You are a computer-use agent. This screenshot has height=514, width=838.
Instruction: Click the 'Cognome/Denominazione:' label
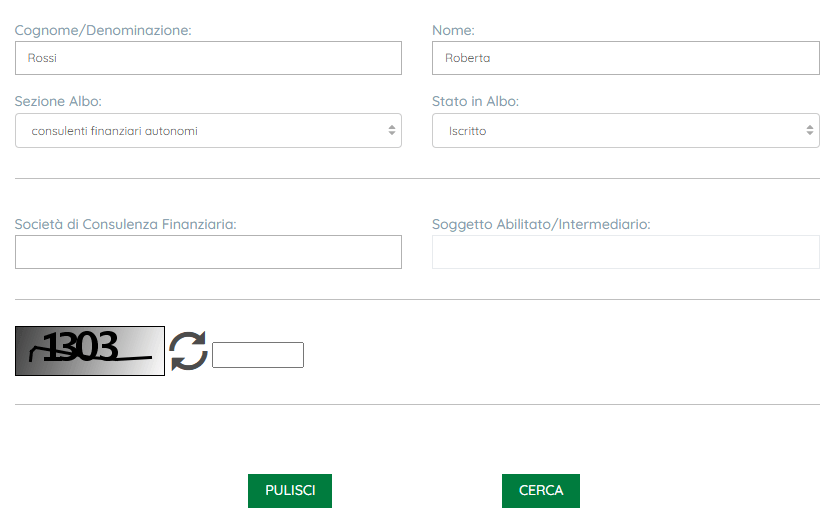103,31
